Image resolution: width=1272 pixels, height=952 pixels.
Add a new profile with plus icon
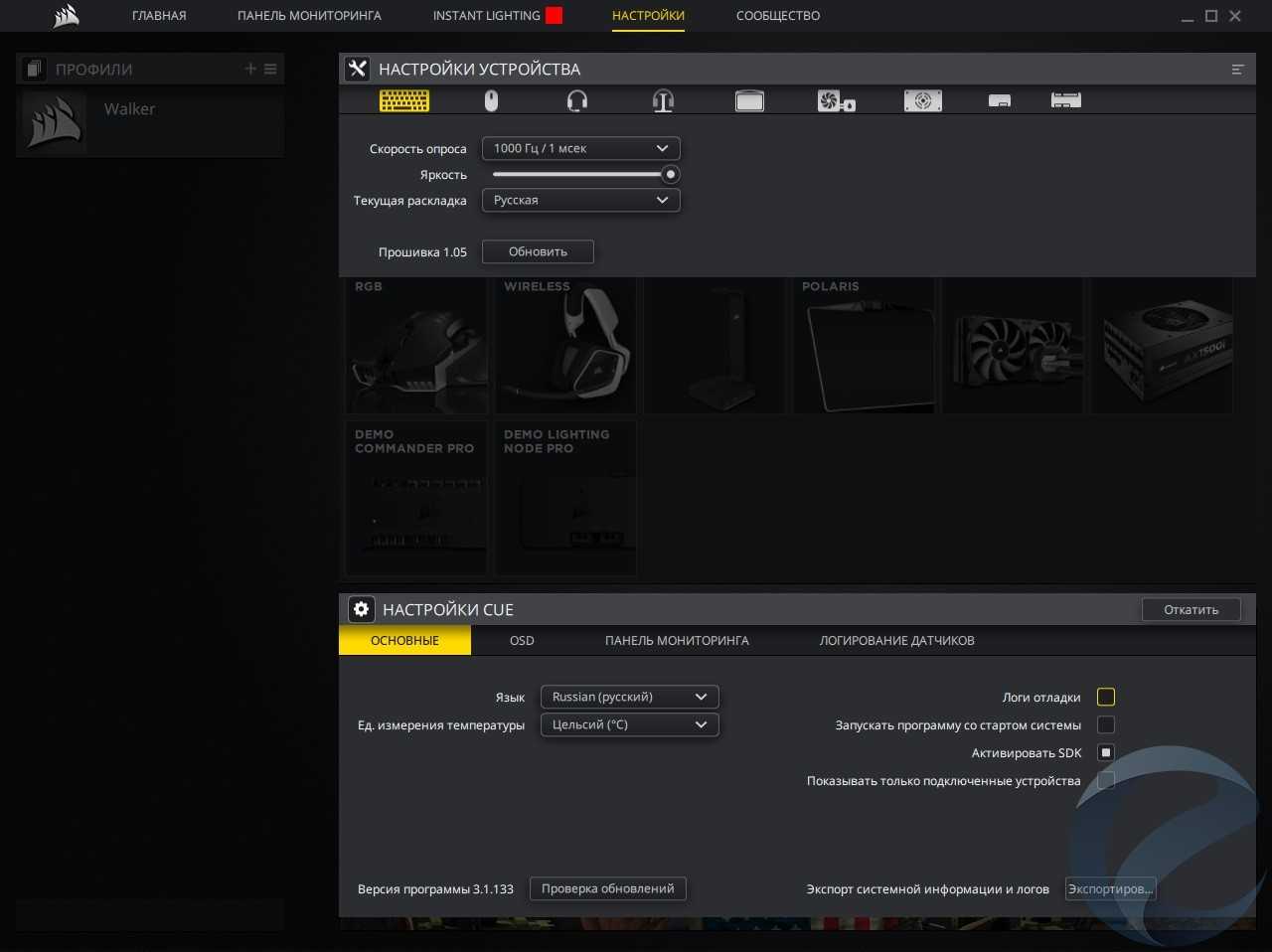(x=250, y=69)
